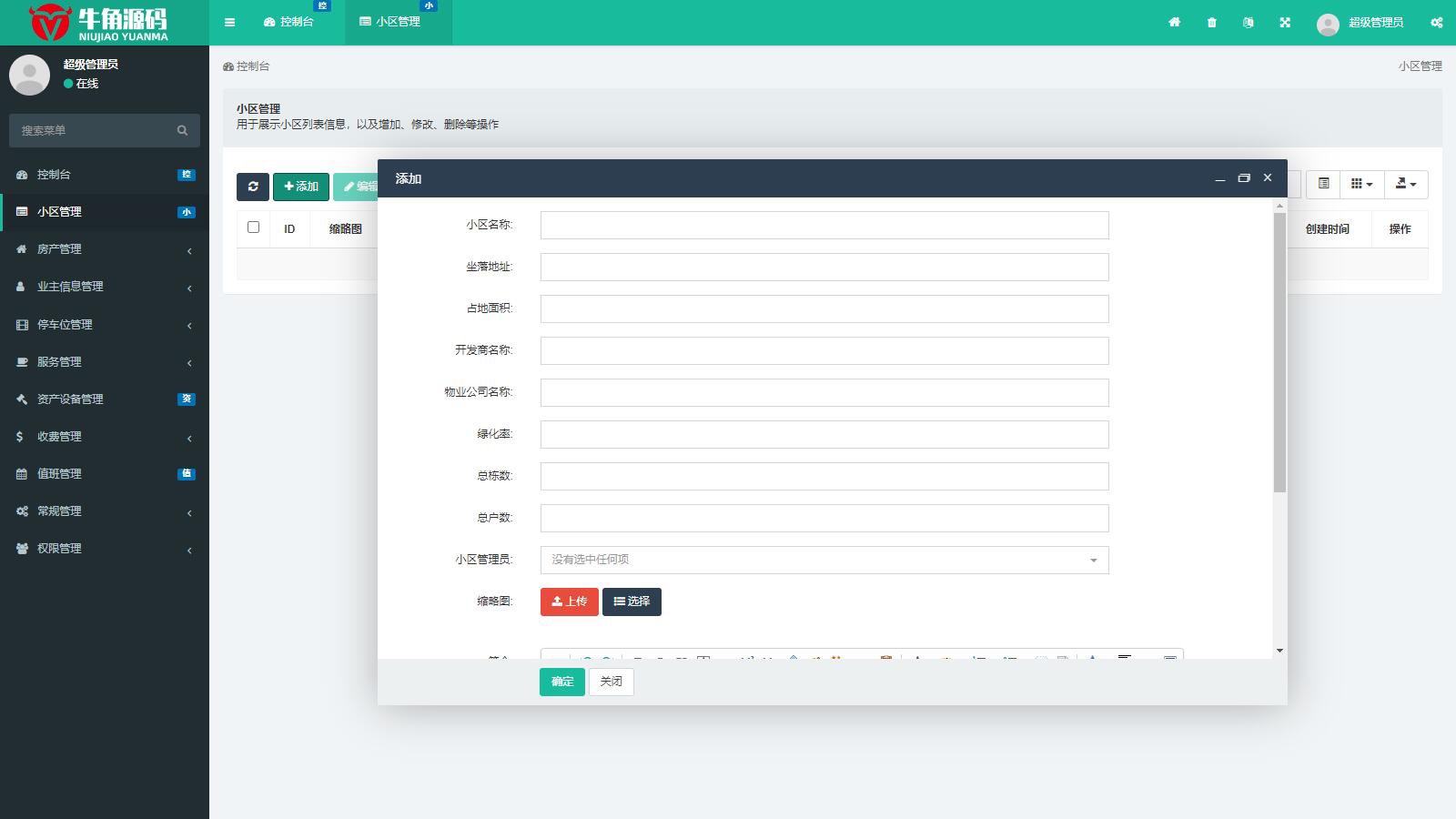Click the 操作 column header
1456x819 pixels.
click(1400, 229)
